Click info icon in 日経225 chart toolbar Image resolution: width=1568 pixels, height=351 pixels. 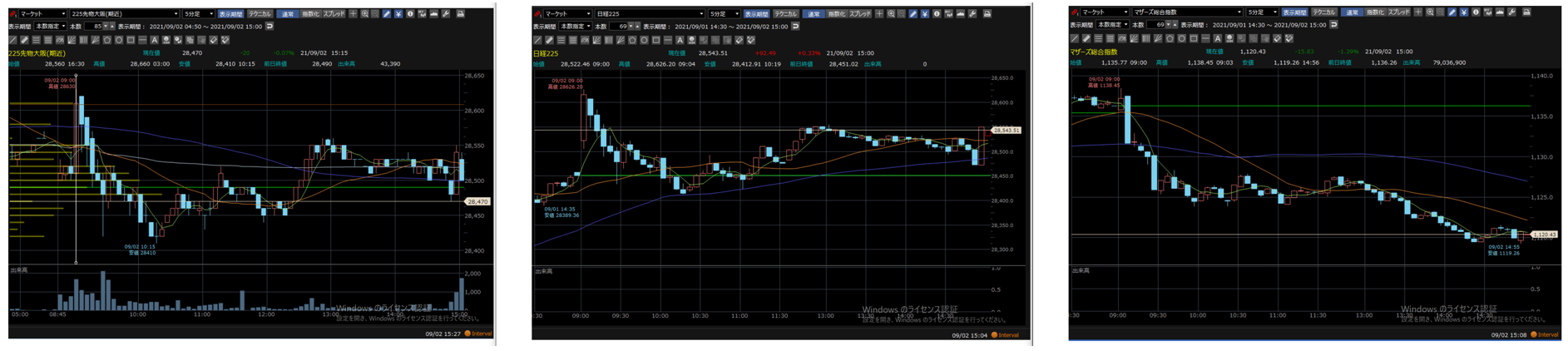pyautogui.click(x=937, y=14)
